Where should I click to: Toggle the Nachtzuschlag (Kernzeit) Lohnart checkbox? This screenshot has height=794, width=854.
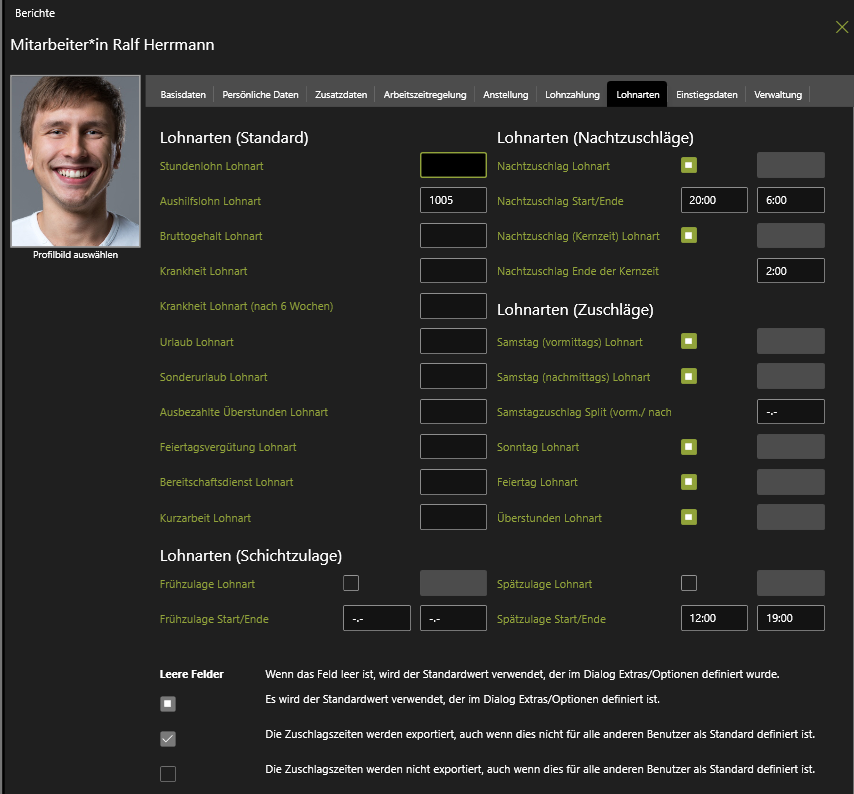pyautogui.click(x=689, y=235)
